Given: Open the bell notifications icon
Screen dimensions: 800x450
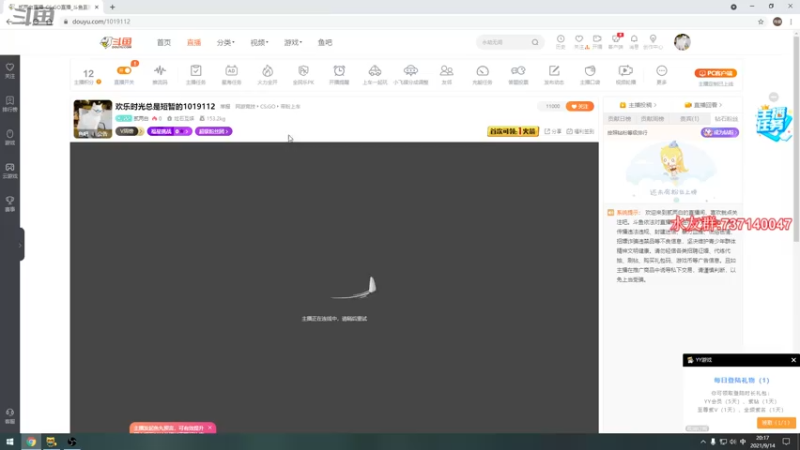Looking at the screenshot, I should click(x=634, y=41).
